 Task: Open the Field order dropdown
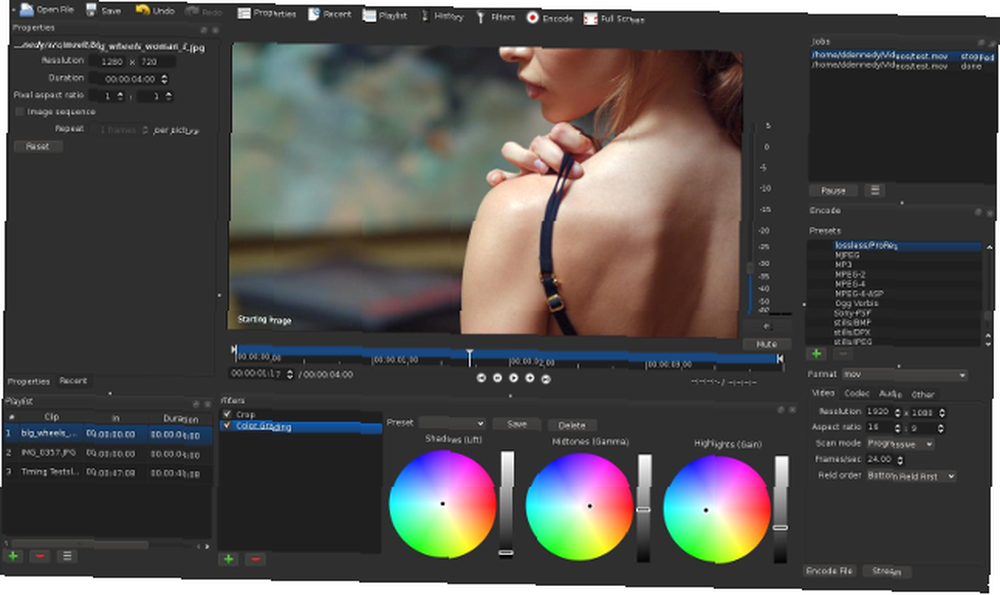[x=911, y=476]
